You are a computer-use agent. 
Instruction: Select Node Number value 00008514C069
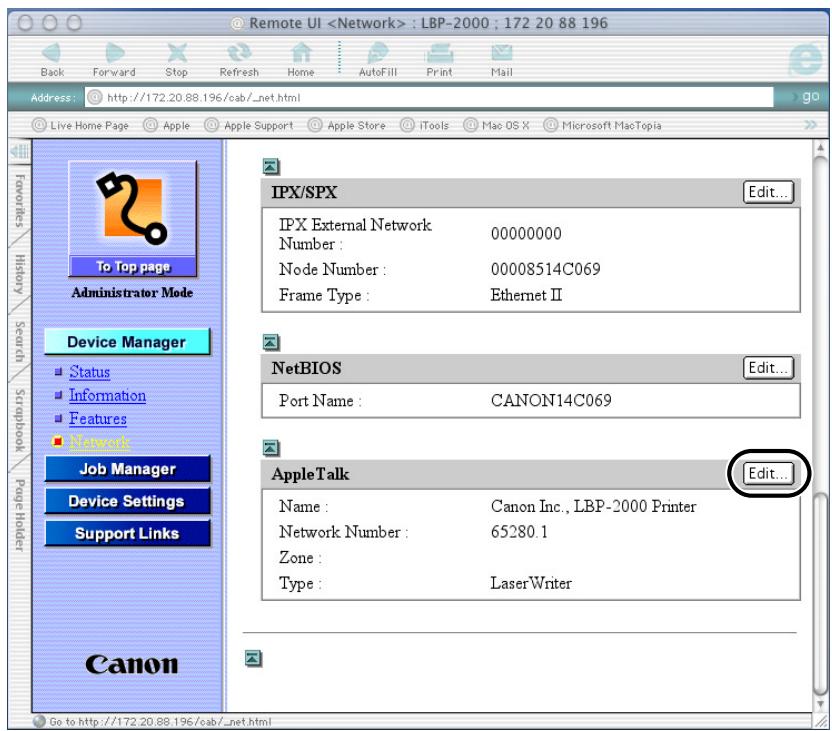tap(545, 269)
